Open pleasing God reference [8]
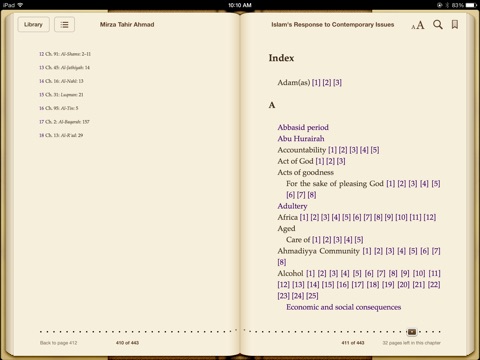The width and height of the screenshot is (480, 360). 312,195
